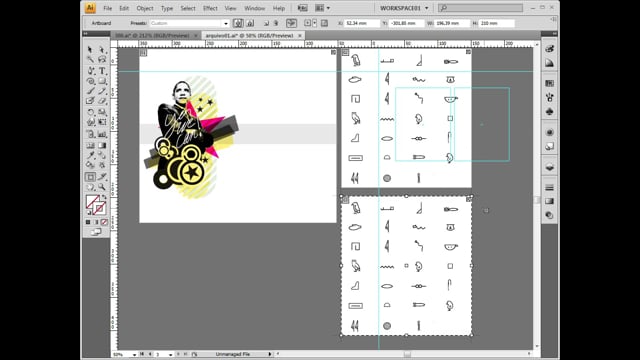640x360 pixels.
Task: Select the Gradient tool
Action: click(x=102, y=145)
